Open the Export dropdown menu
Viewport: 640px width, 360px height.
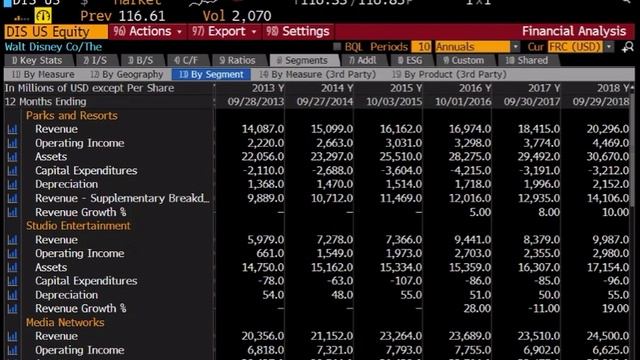click(224, 31)
